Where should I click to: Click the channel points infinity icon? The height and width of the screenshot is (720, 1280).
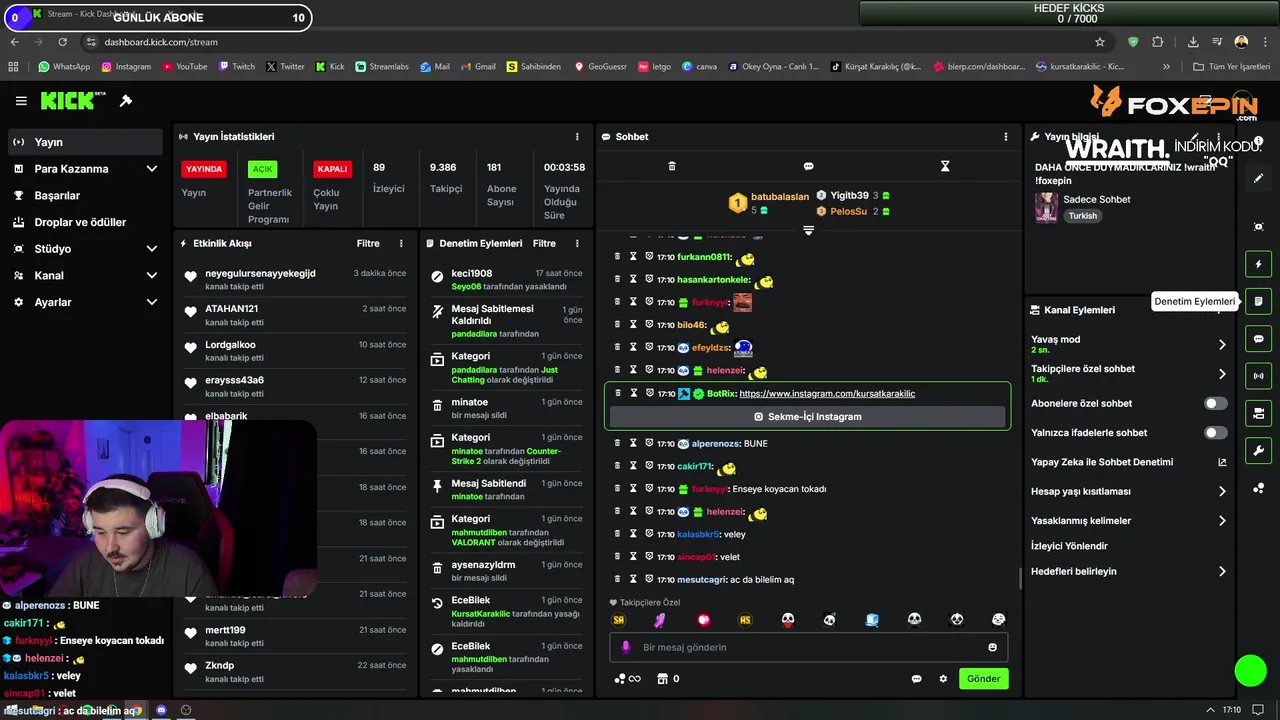click(627, 679)
